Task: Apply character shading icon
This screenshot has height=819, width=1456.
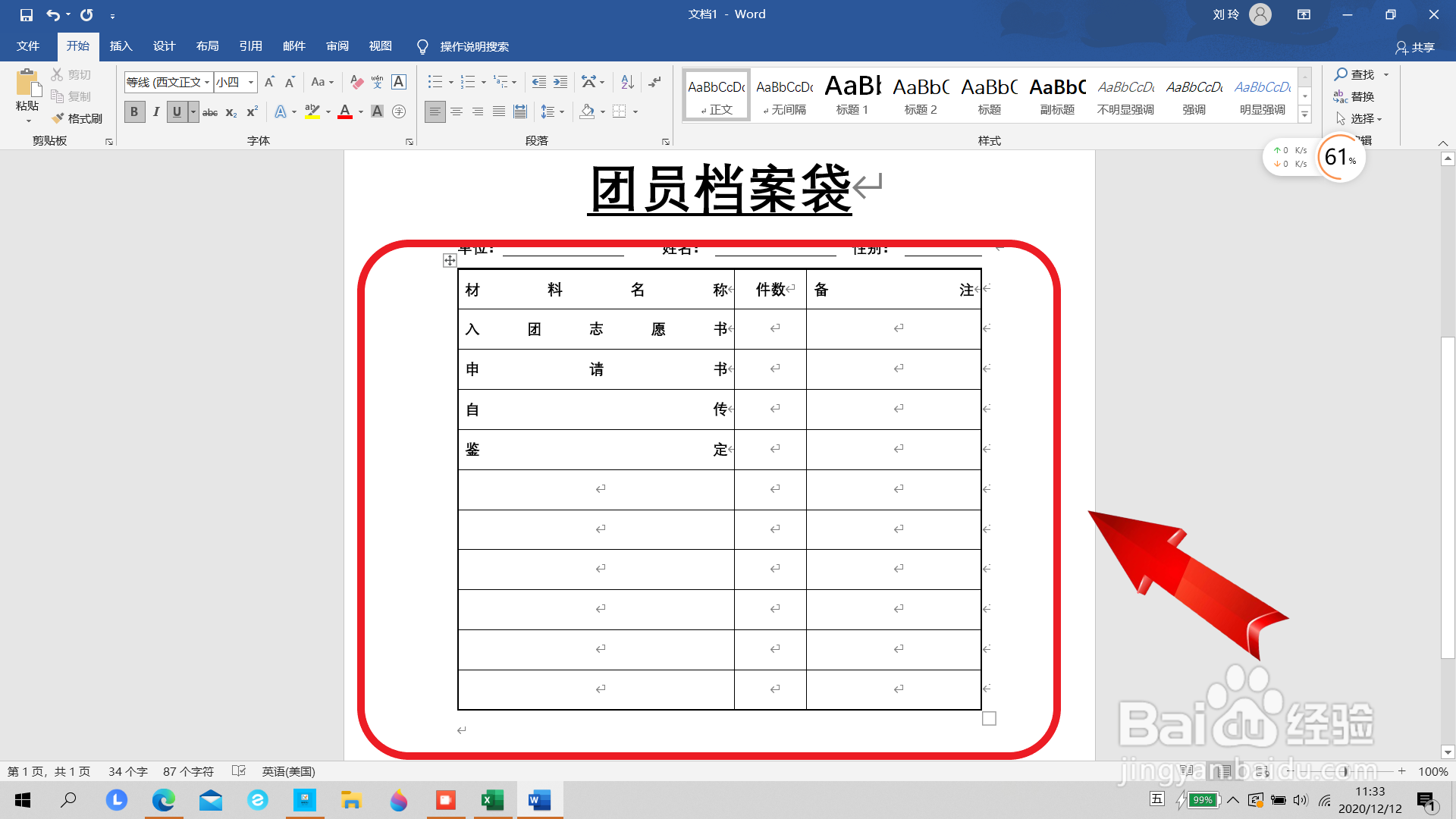Action: point(377,111)
